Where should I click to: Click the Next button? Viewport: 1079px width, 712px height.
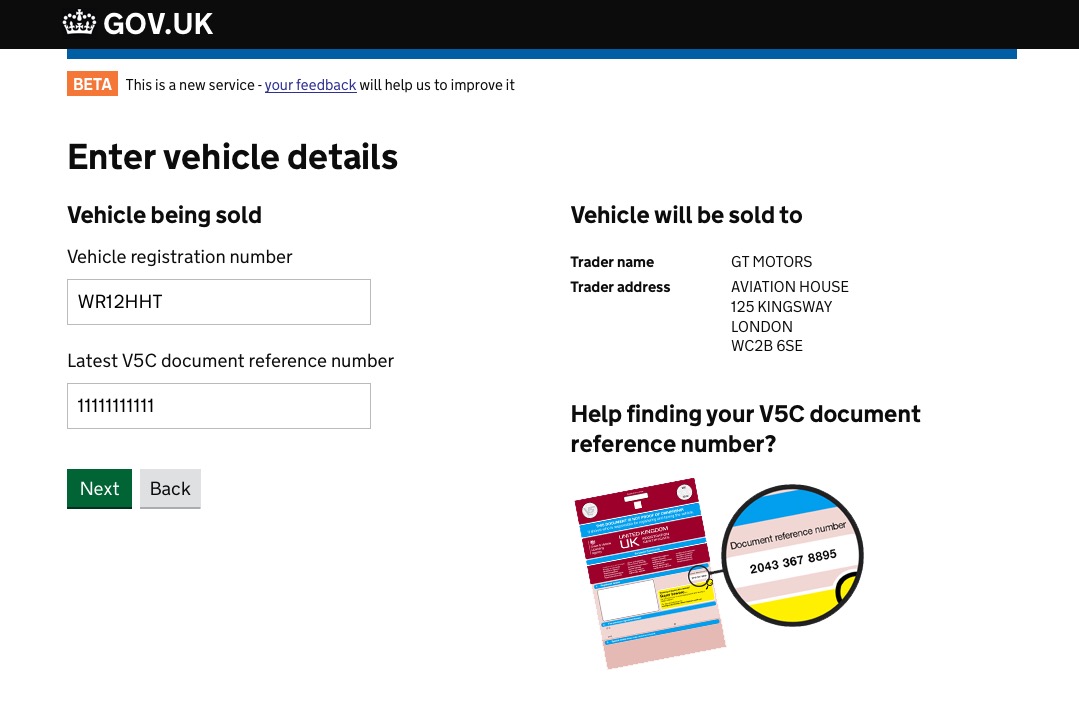coord(99,488)
